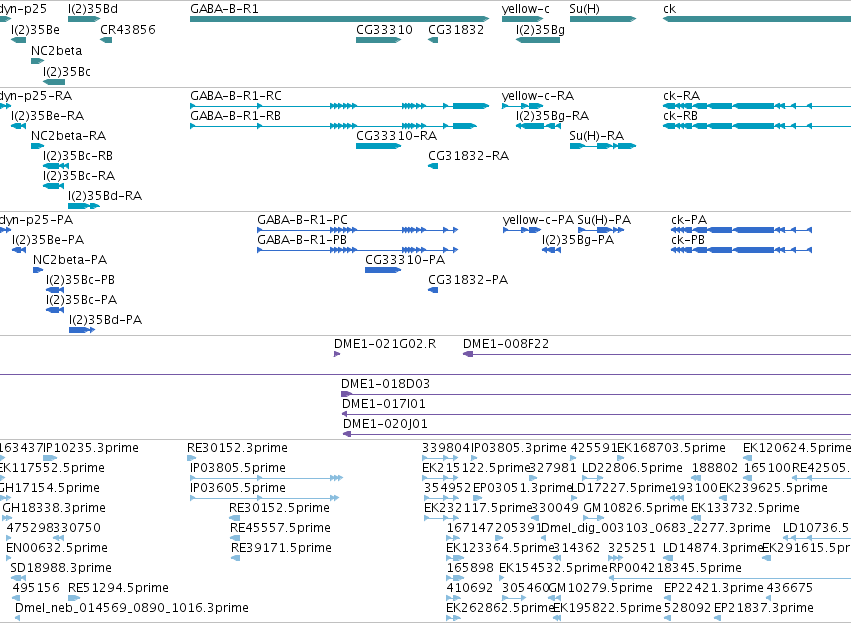851x623 pixels.
Task: Open EST RE39171.5prime
Action: pos(281,549)
